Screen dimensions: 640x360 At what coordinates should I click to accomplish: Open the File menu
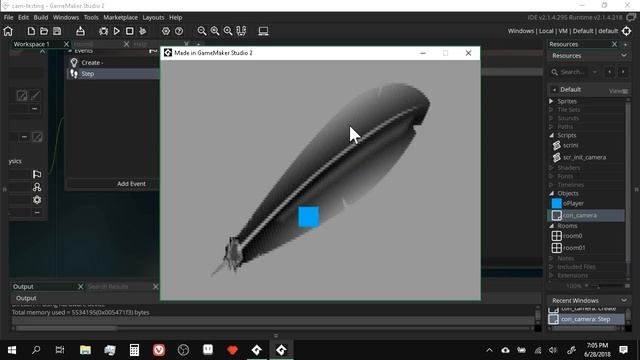(x=9, y=17)
